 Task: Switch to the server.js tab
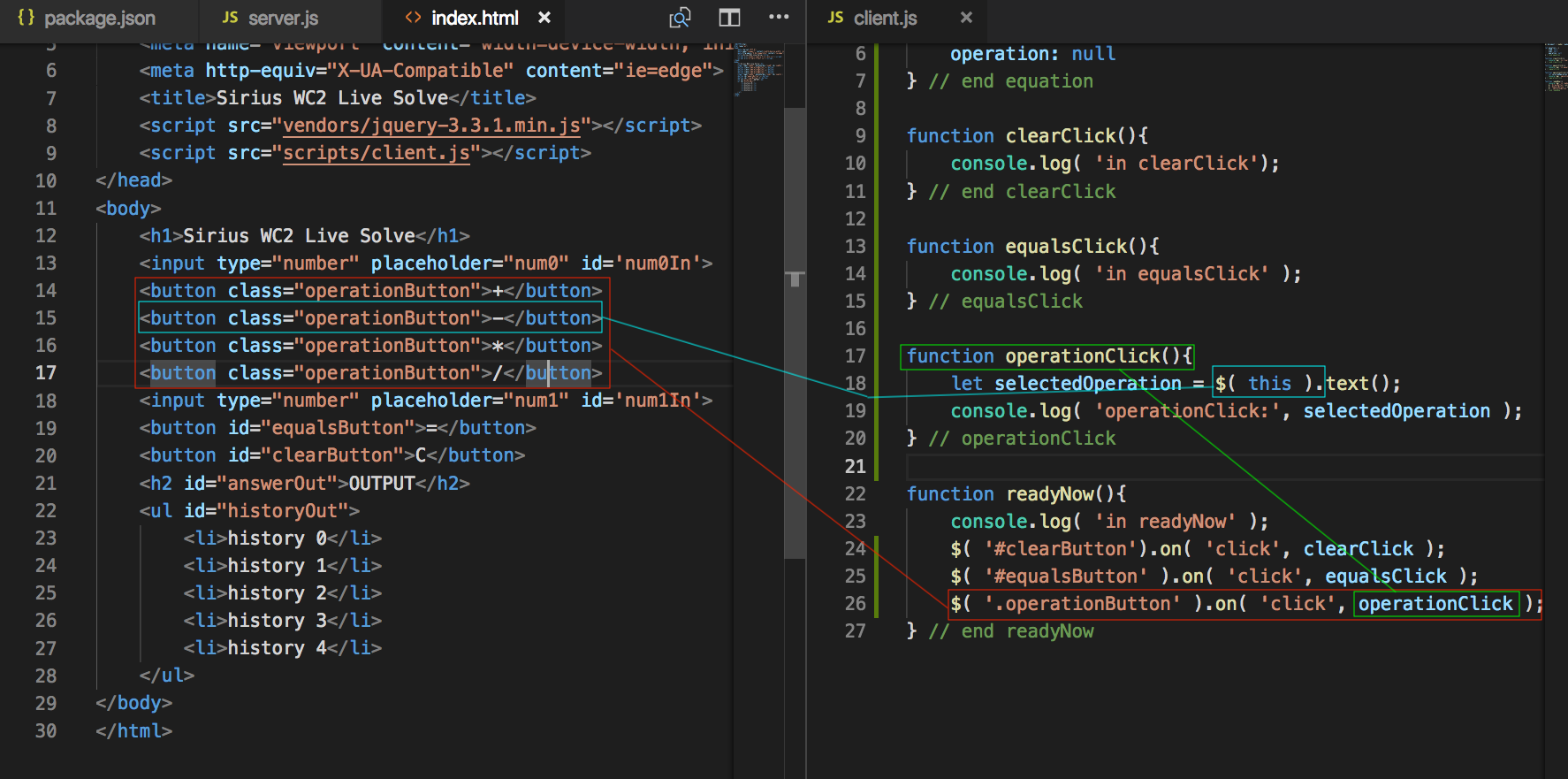(270, 18)
